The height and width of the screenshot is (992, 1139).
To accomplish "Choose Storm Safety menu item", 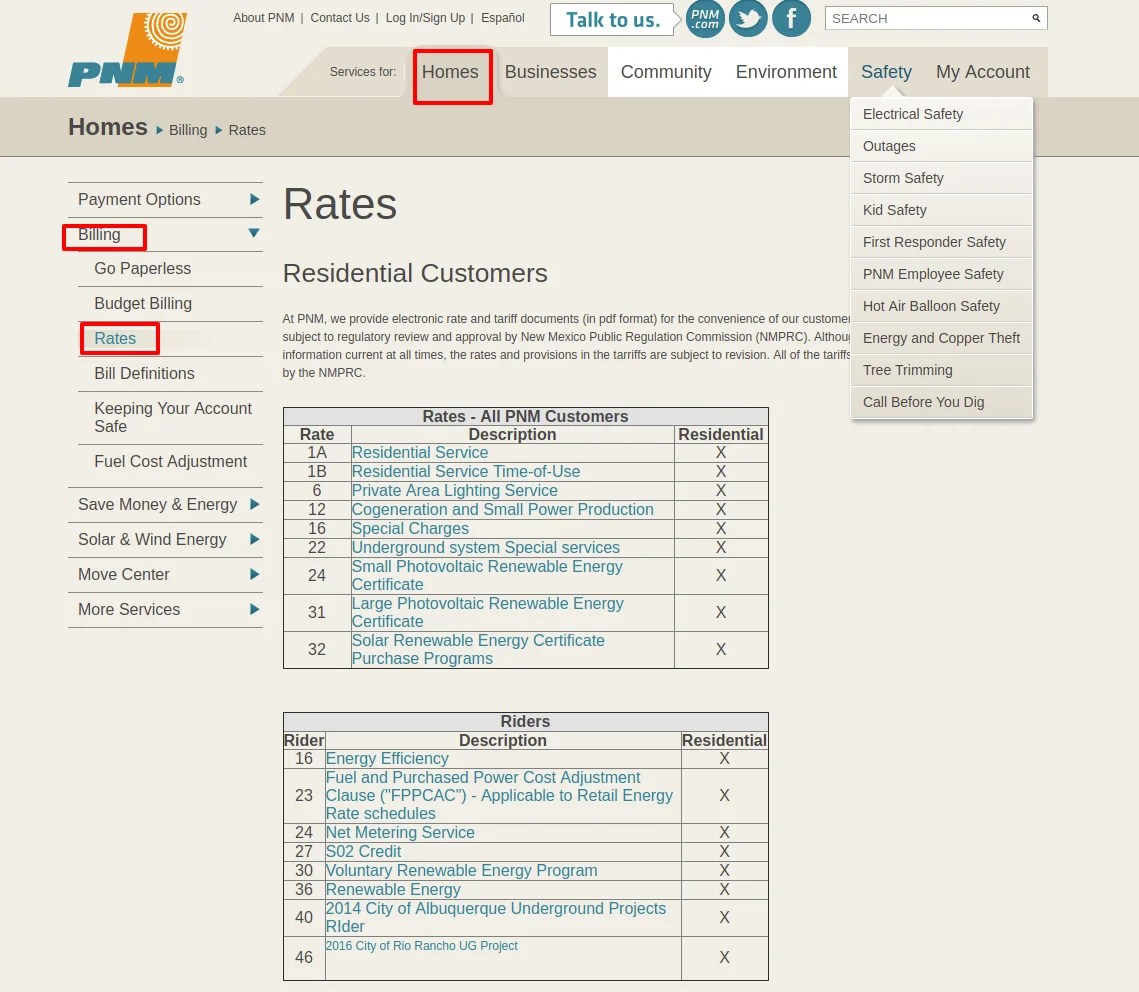I will 941,178.
